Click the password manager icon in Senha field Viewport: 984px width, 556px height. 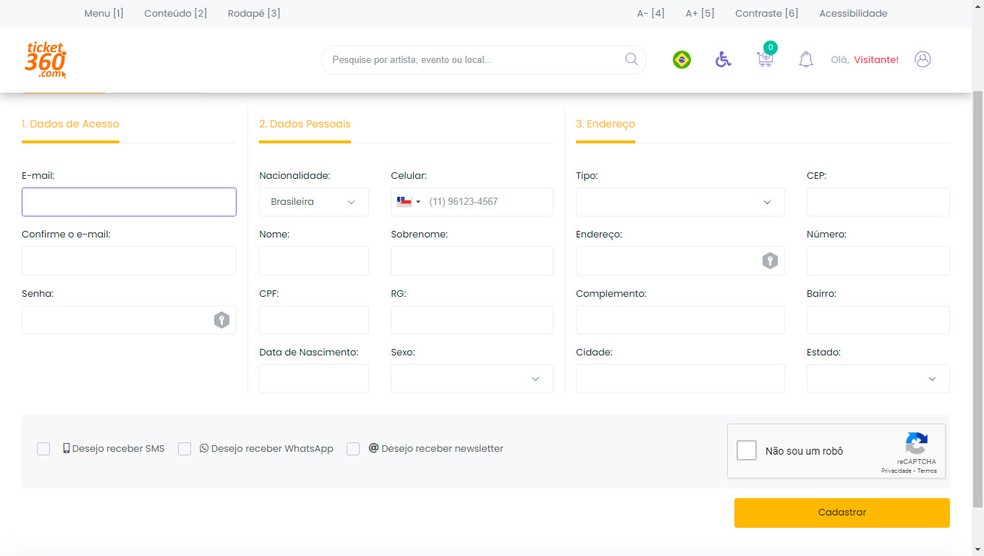[222, 320]
